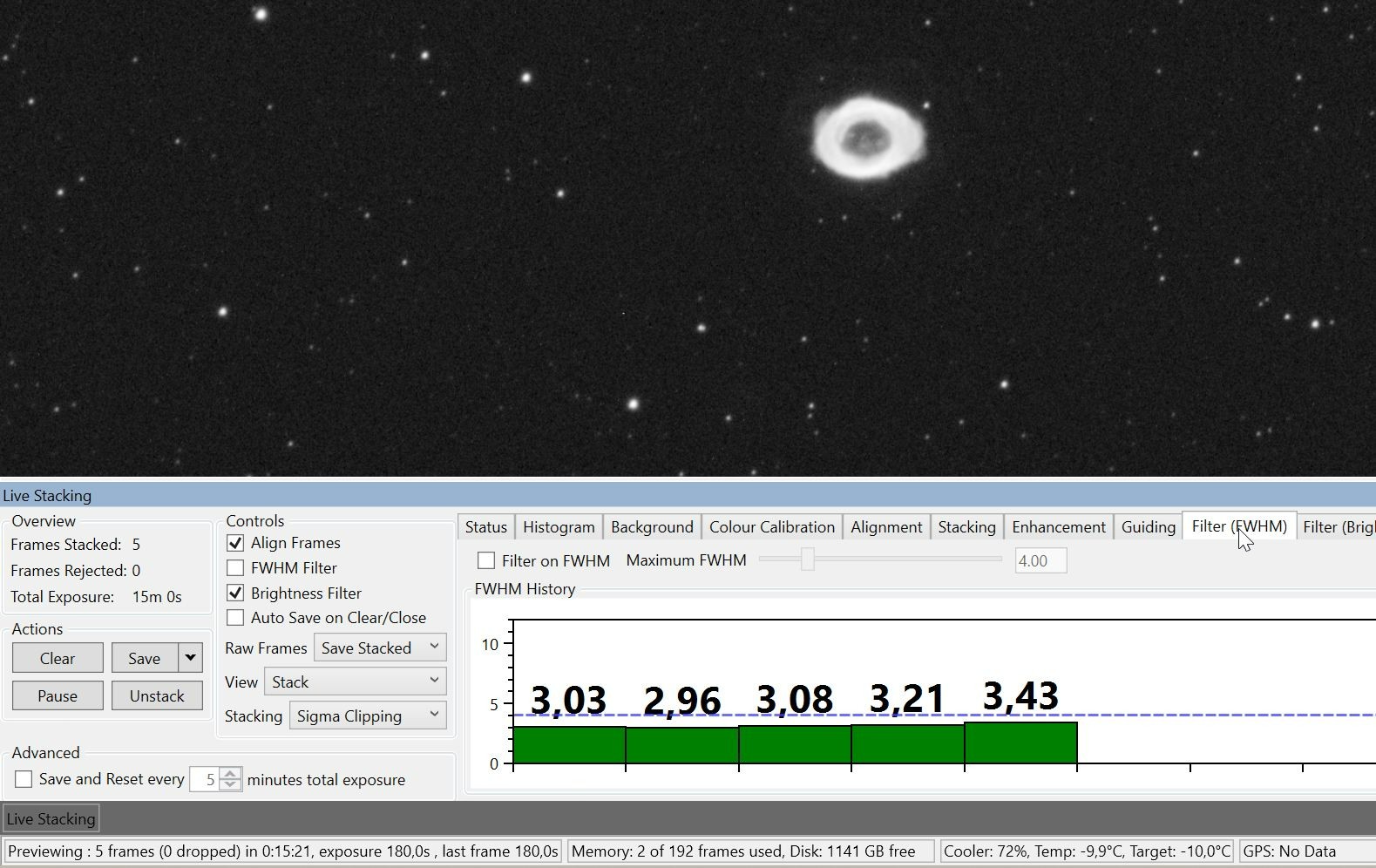This screenshot has height=868, width=1376.
Task: Switch to the Histogram tab
Action: click(559, 527)
